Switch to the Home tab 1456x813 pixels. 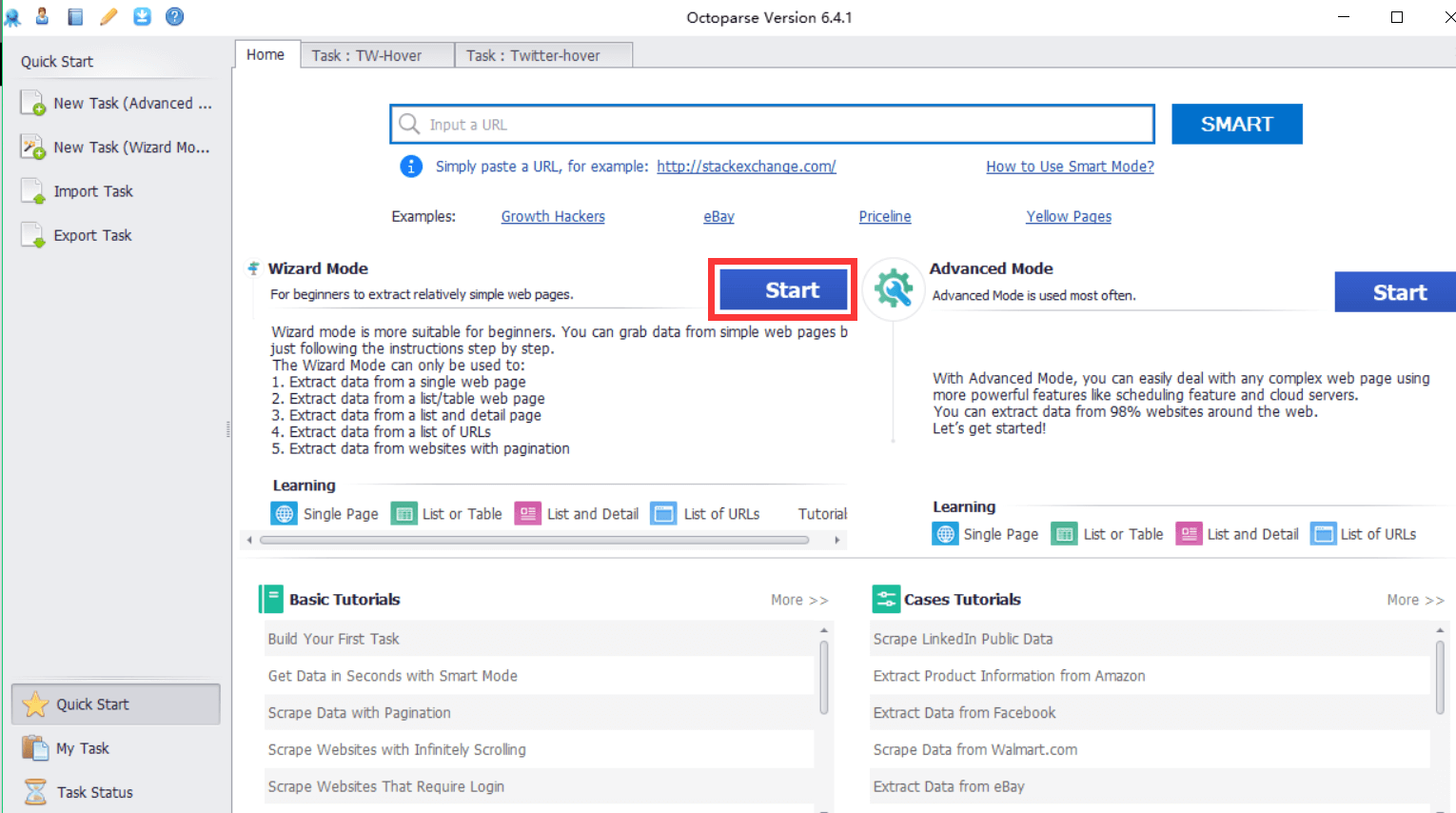coord(266,54)
